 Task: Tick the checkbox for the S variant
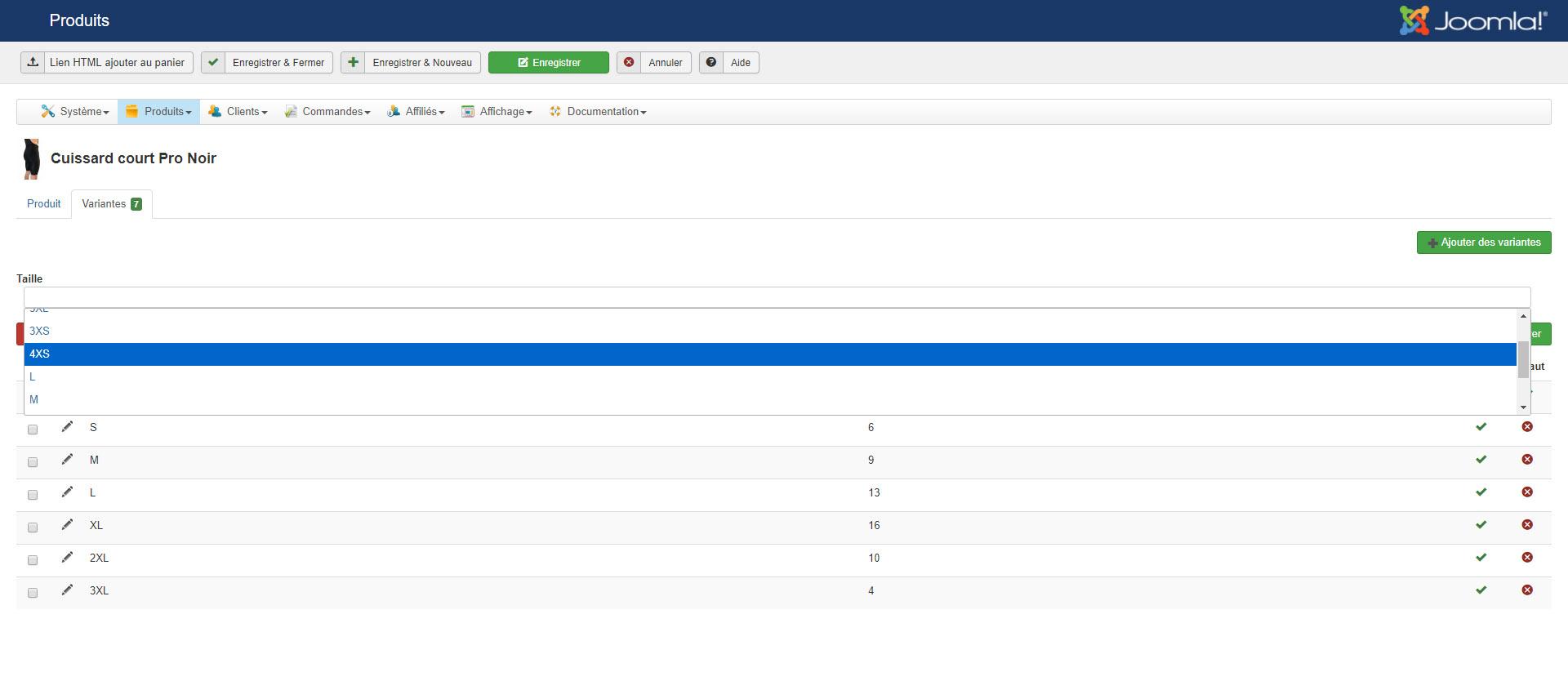pyautogui.click(x=33, y=430)
